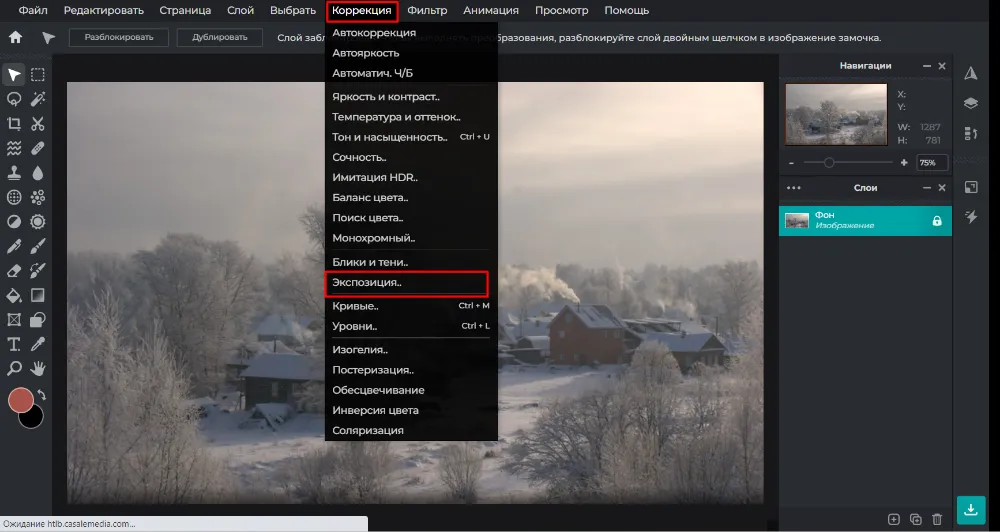Select the Heal bandage tool

point(38,148)
